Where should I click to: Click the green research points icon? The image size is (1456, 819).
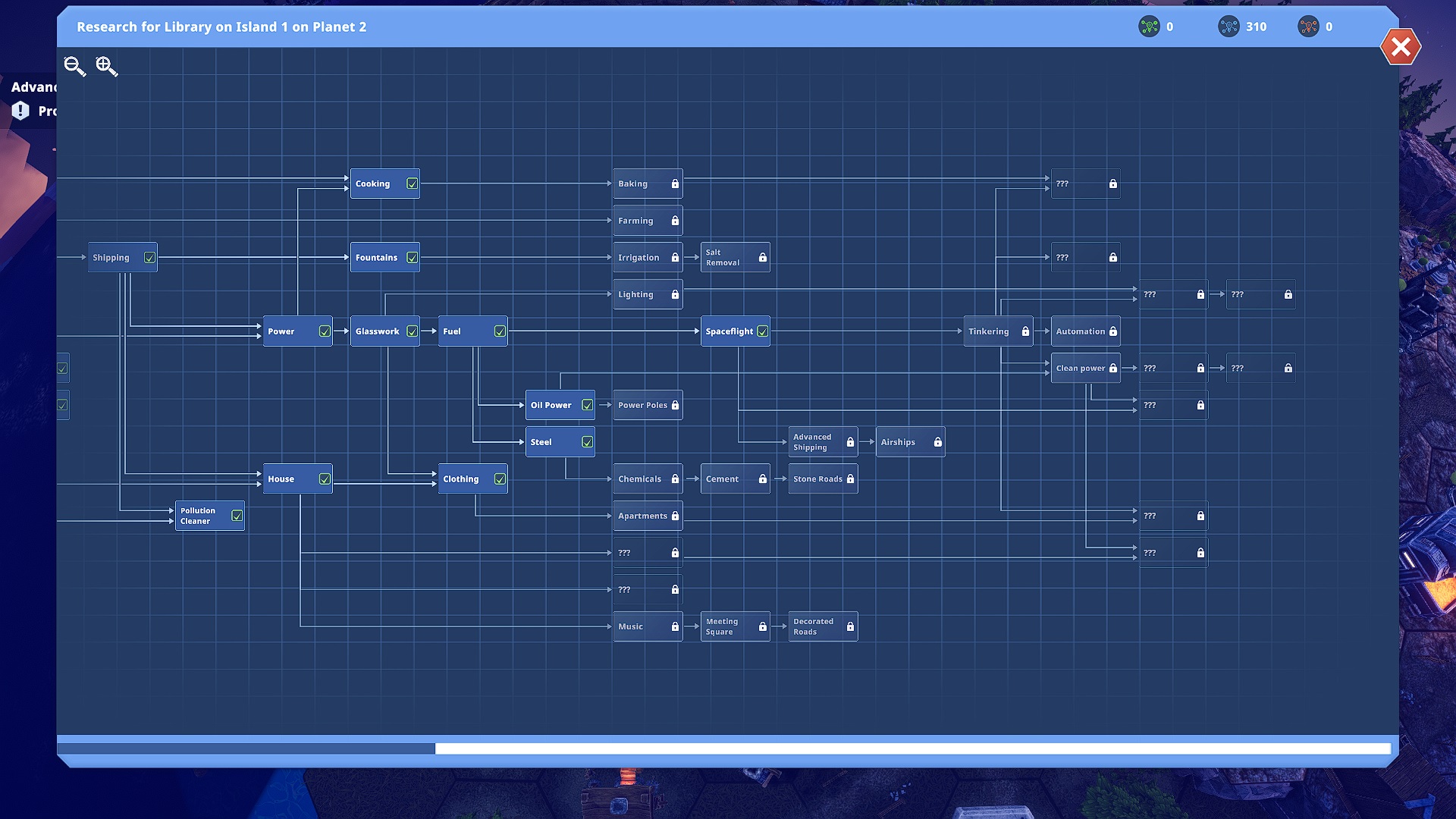tap(1149, 27)
